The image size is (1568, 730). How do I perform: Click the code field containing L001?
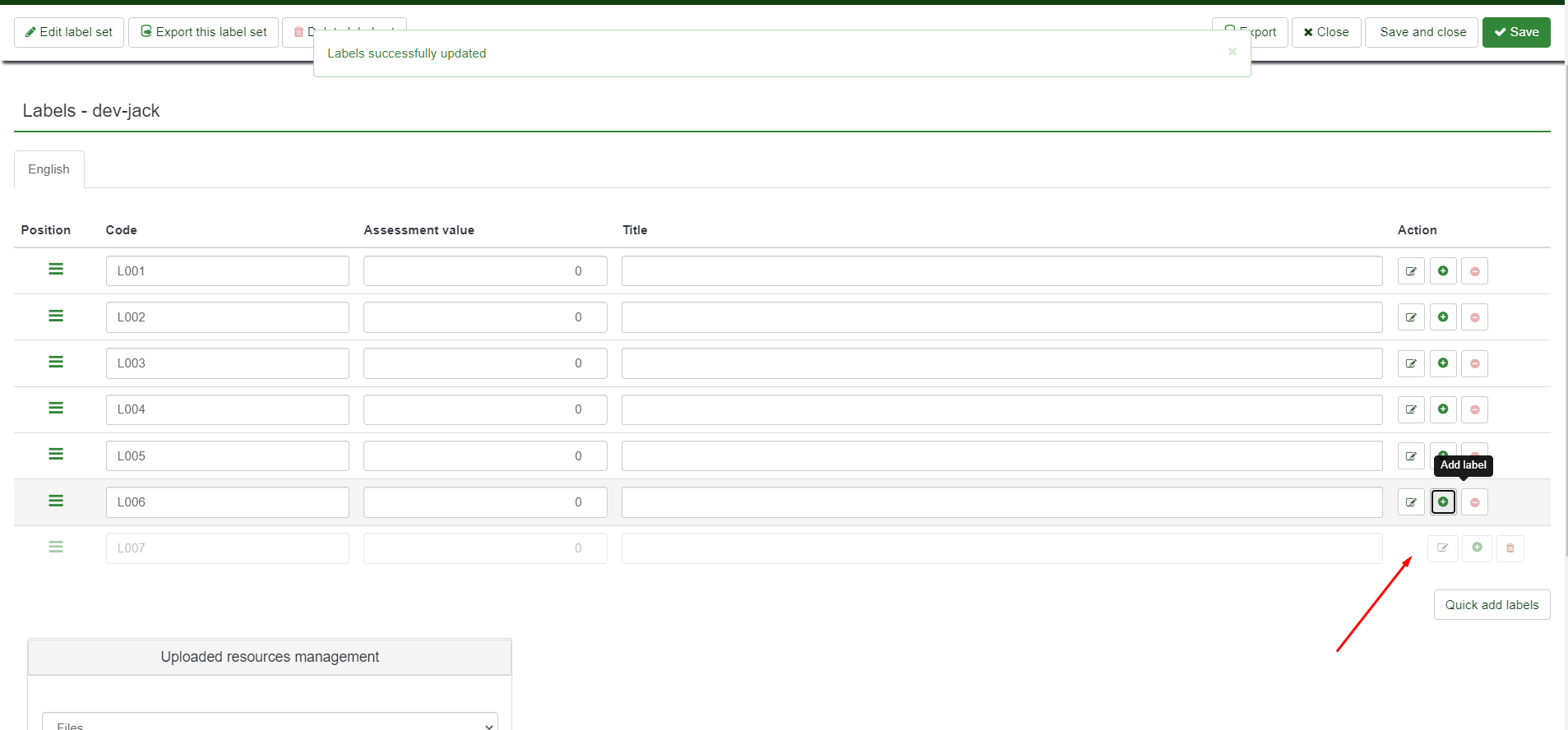[x=228, y=271]
